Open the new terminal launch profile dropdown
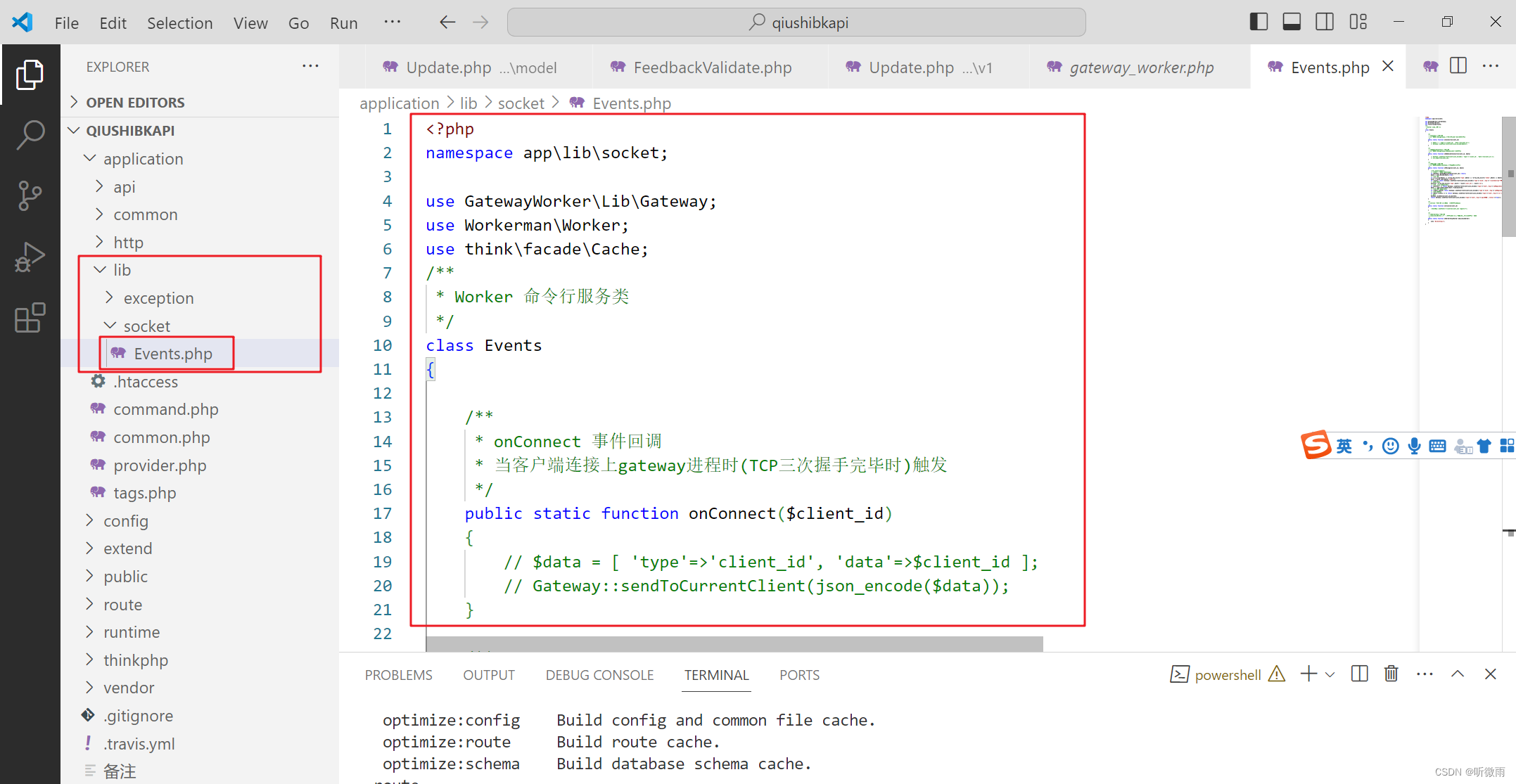The width and height of the screenshot is (1516, 784). pyautogui.click(x=1330, y=674)
